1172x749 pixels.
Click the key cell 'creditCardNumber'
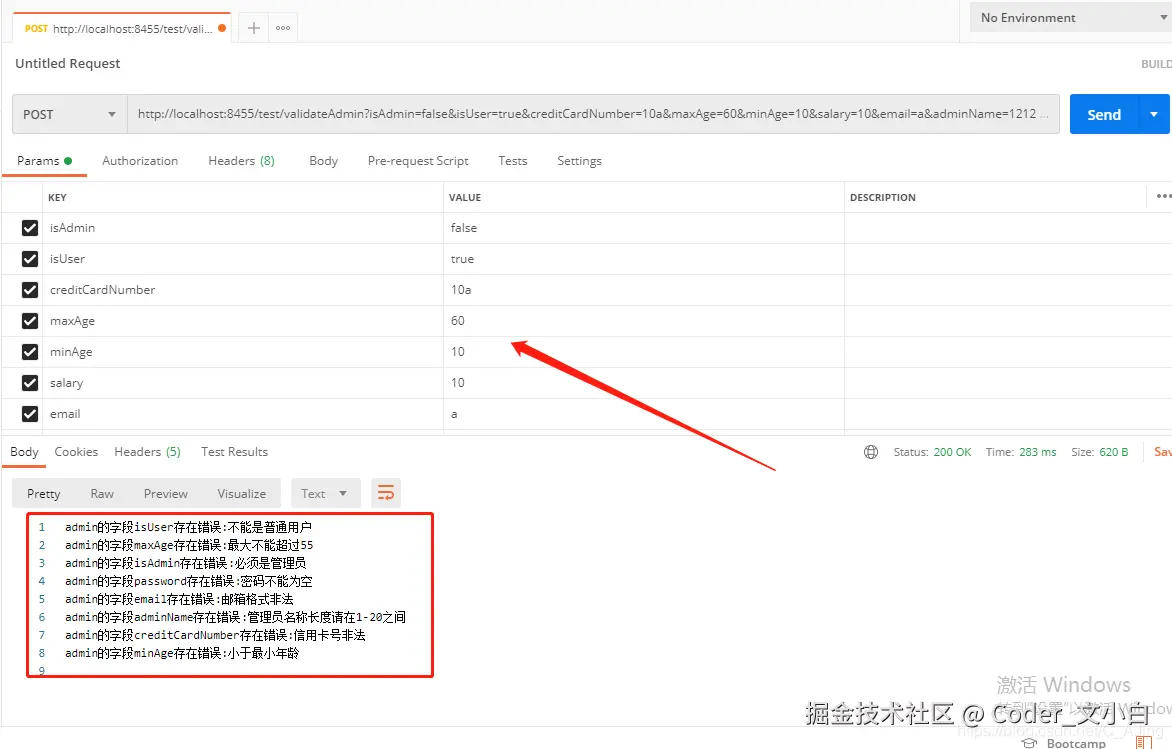243,290
